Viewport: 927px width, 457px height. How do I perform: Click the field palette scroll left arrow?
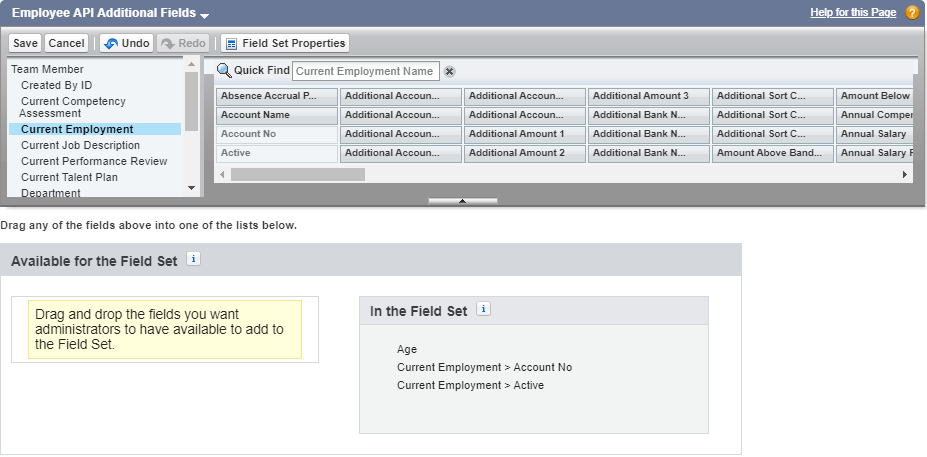[x=222, y=174]
